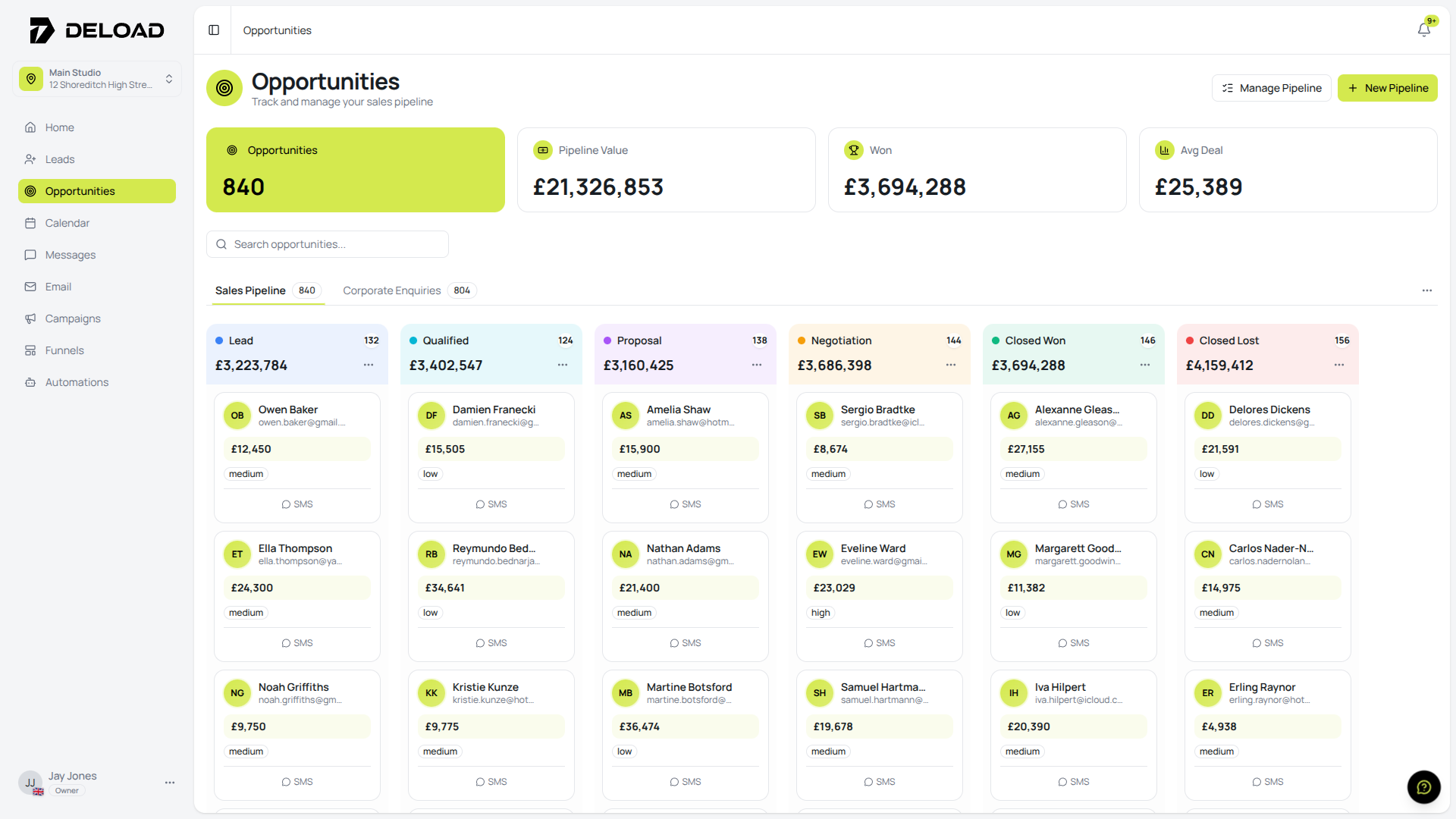1456x819 pixels.
Task: Open the Martine Botsford opportunity card
Action: (x=686, y=735)
